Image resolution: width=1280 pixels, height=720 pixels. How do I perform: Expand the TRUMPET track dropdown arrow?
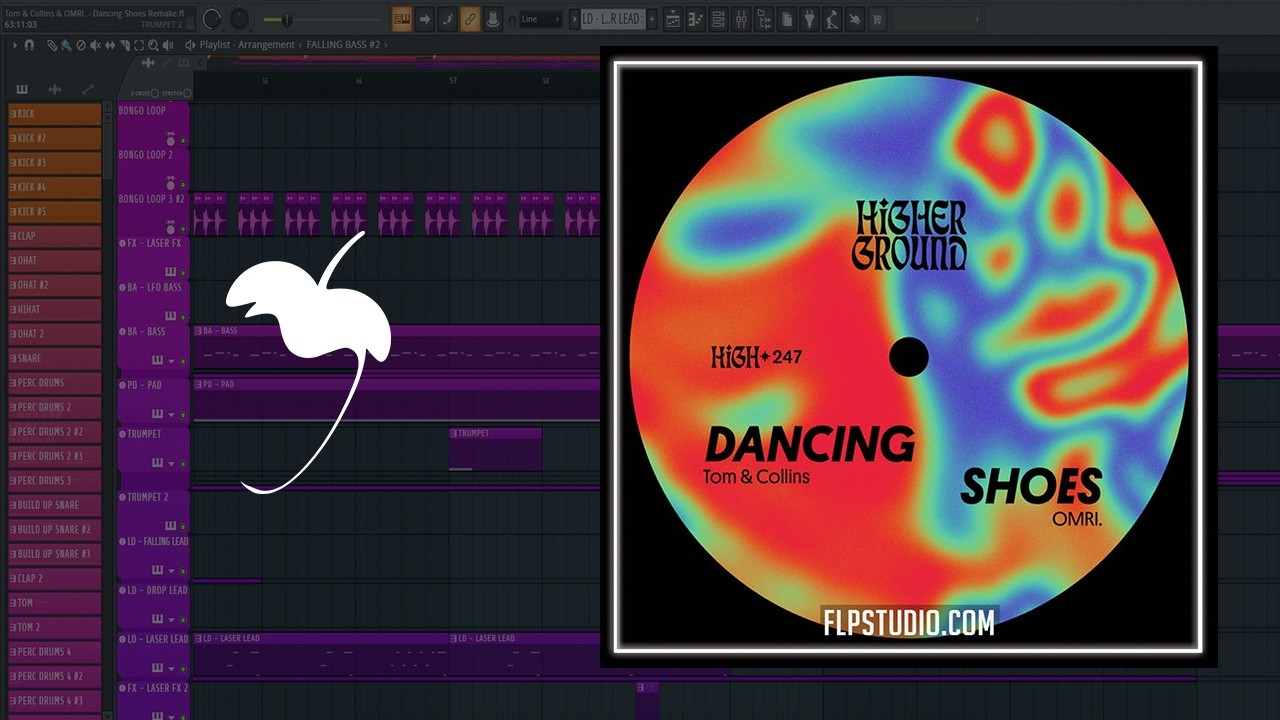click(x=171, y=464)
